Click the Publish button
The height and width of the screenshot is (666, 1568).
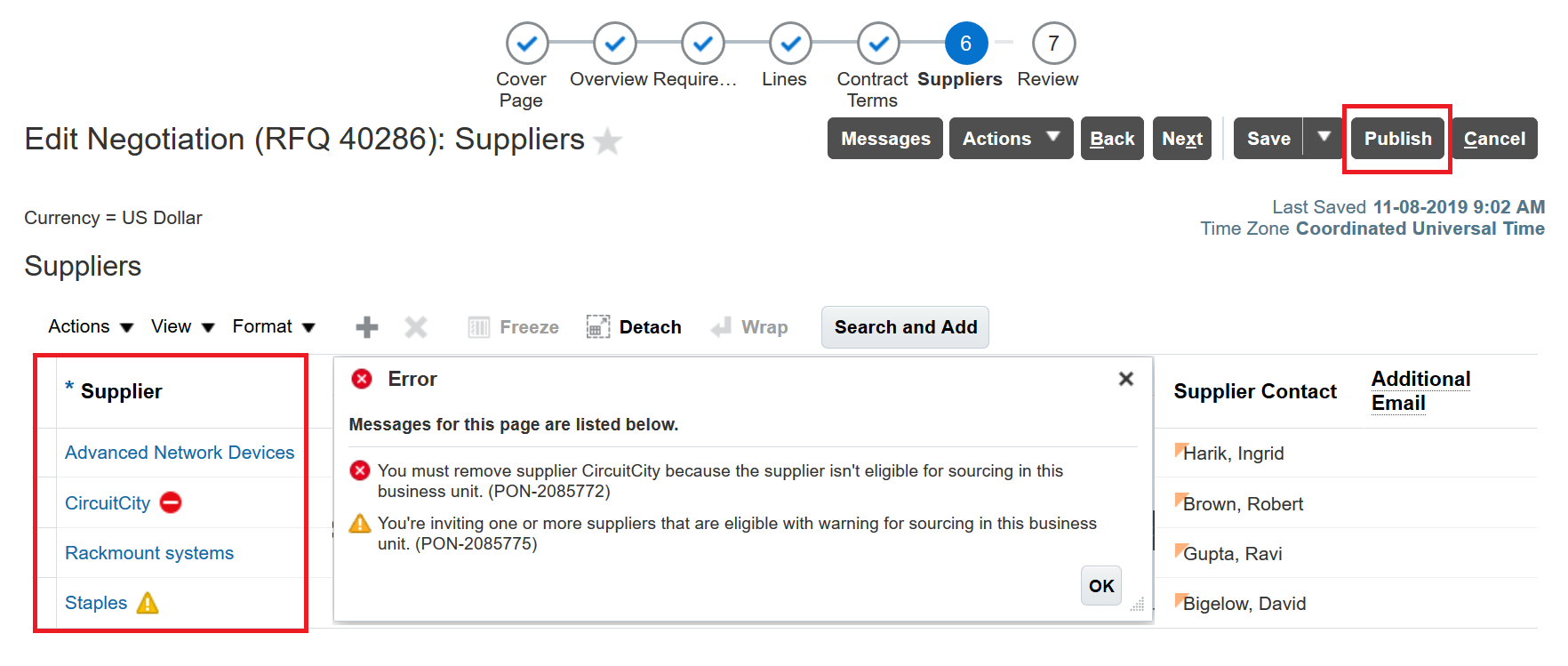(x=1397, y=139)
